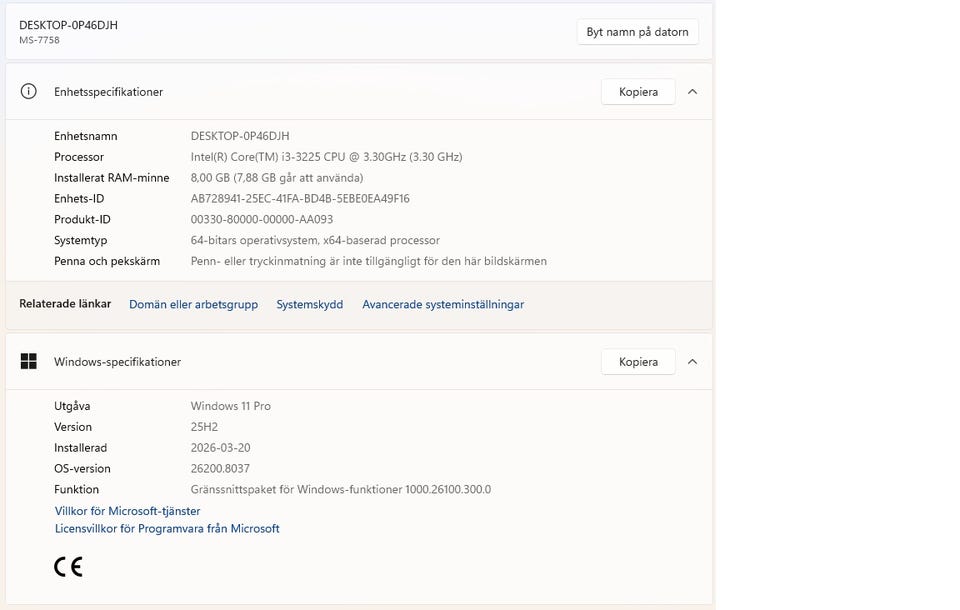
Task: Open the Systemskydd link
Action: coord(309,305)
